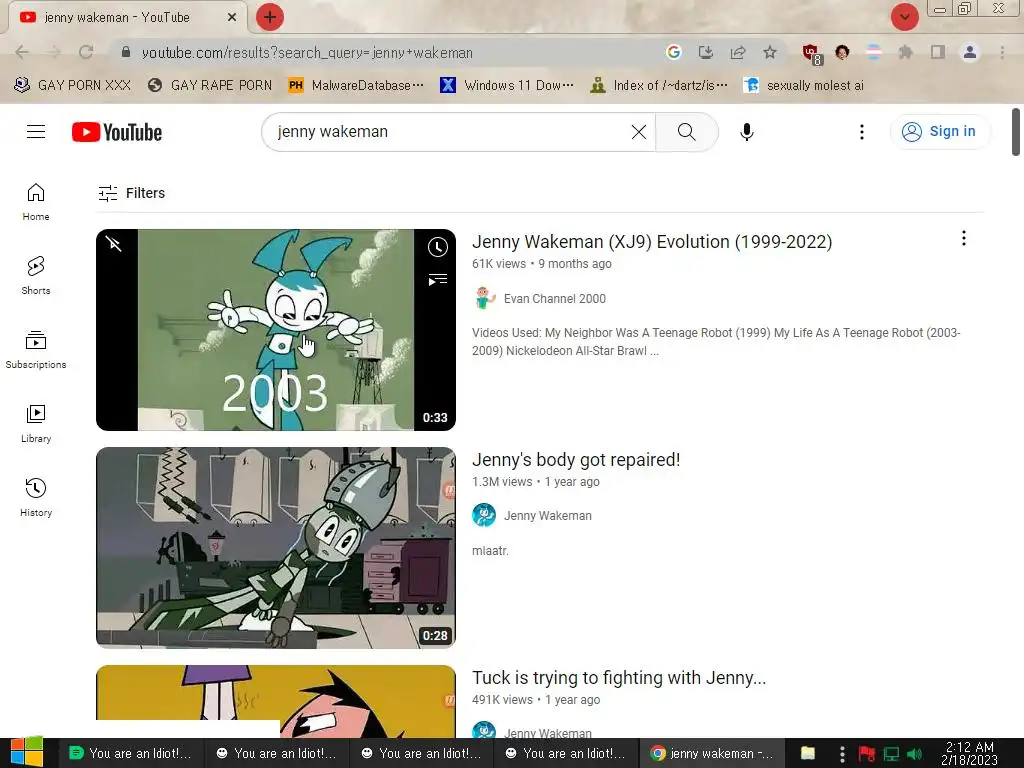Screen dimensions: 1024x768
Task: Visit Evan Channel 2000 channel name
Action: (x=554, y=298)
